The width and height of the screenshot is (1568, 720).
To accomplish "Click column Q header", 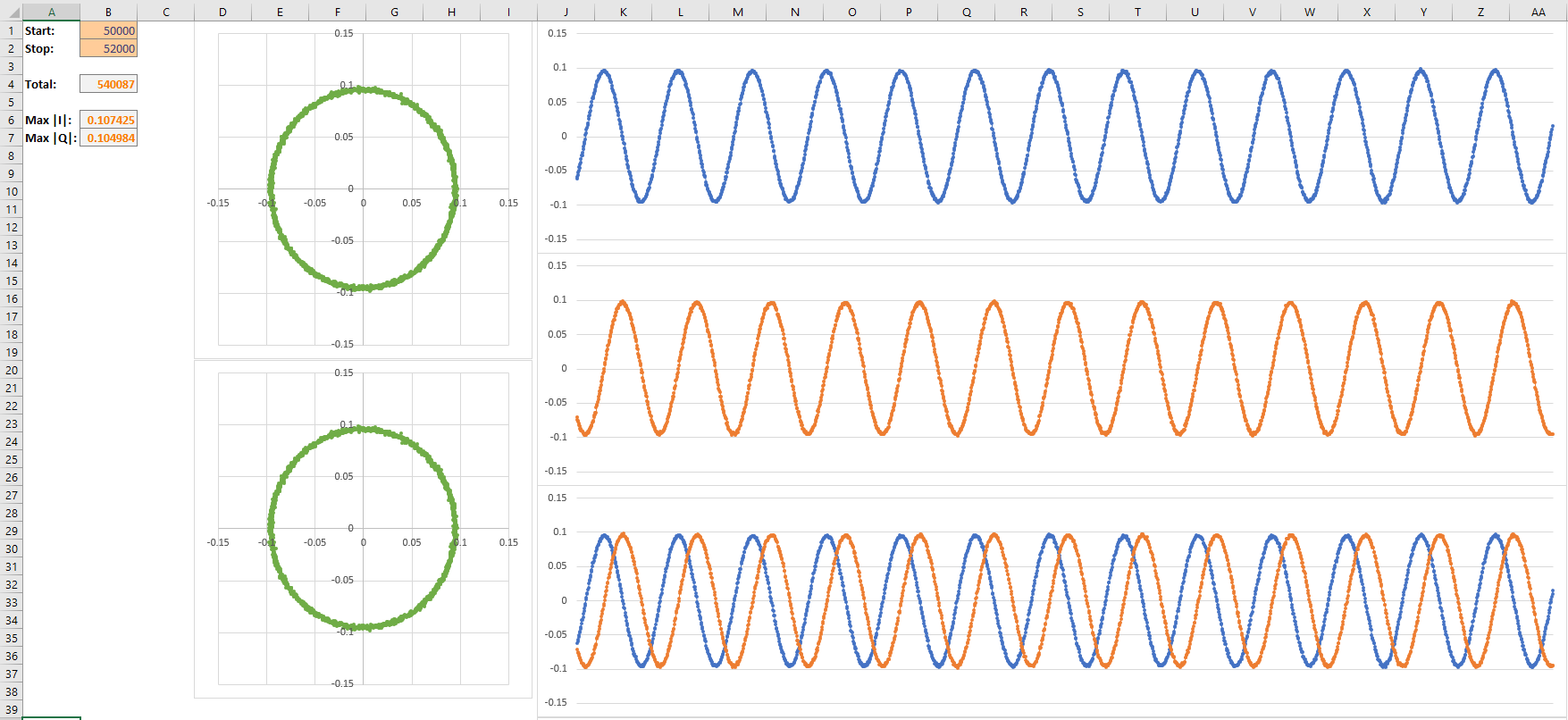I will click(x=966, y=12).
